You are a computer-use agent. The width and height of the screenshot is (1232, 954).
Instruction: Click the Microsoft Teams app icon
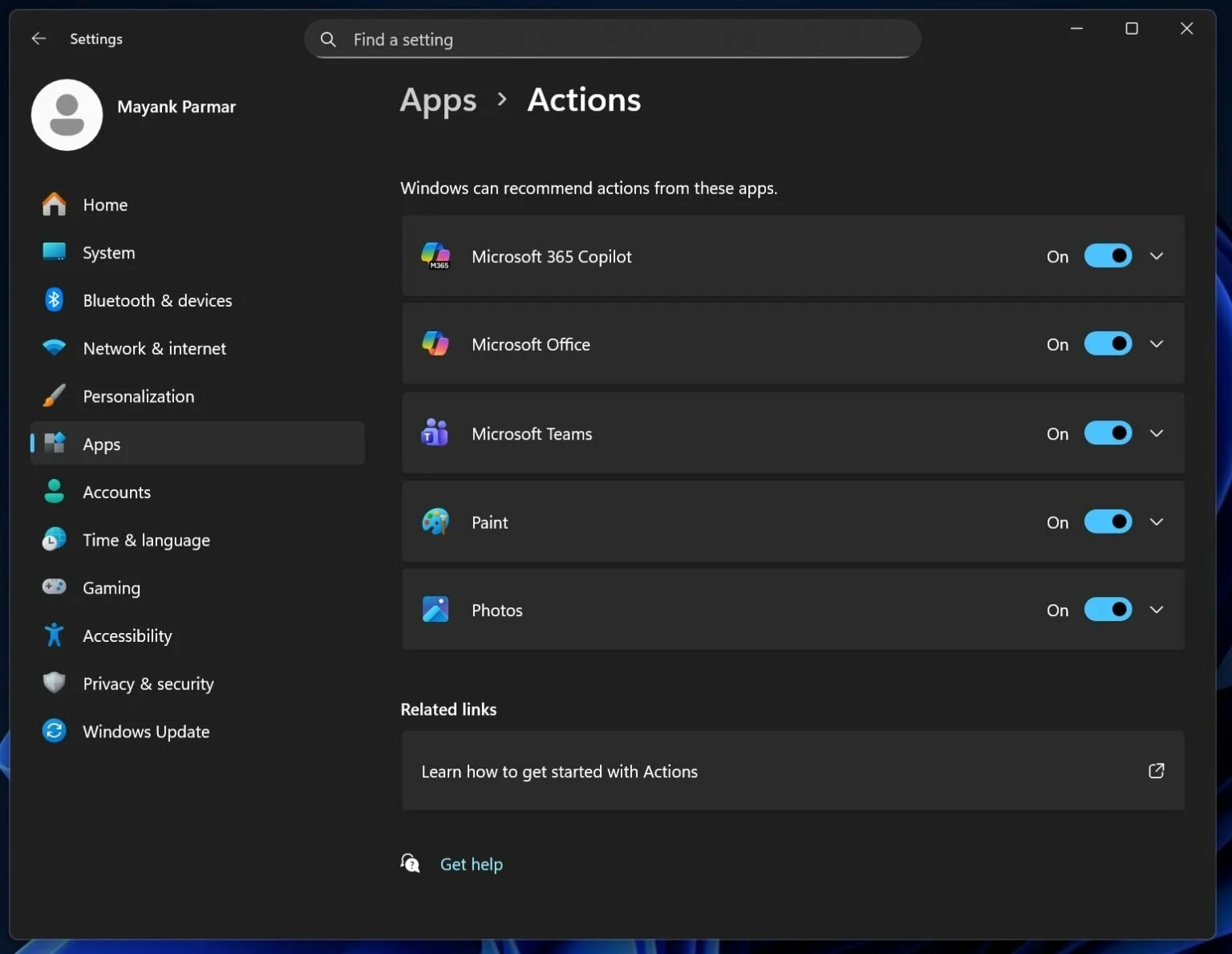click(436, 432)
